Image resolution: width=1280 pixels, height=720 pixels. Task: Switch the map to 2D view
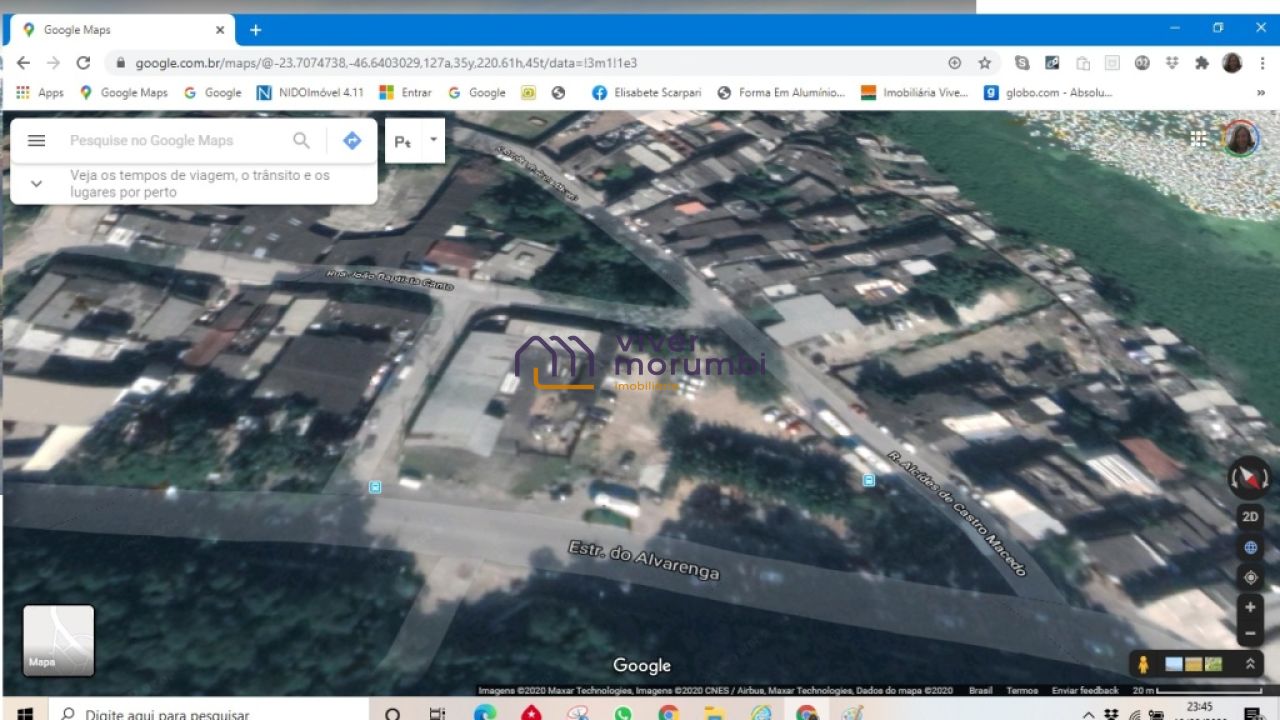coord(1250,517)
